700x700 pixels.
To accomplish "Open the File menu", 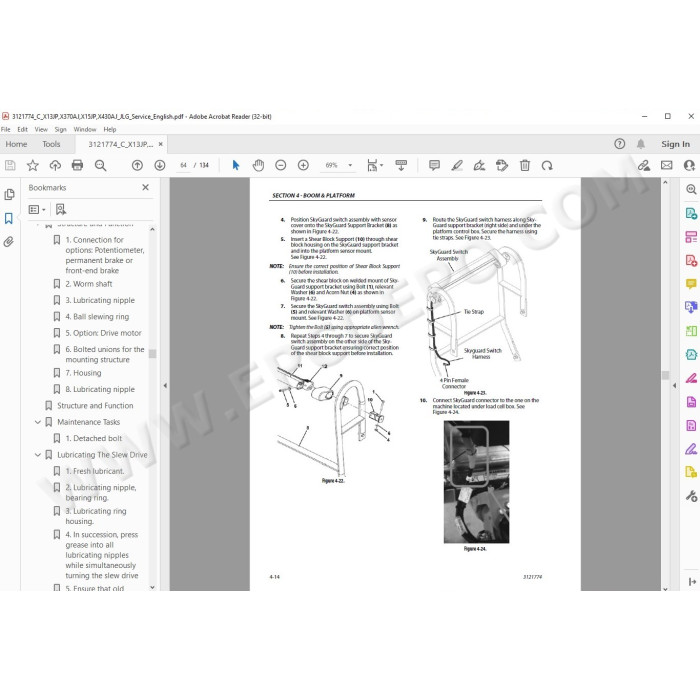I will coord(5,129).
